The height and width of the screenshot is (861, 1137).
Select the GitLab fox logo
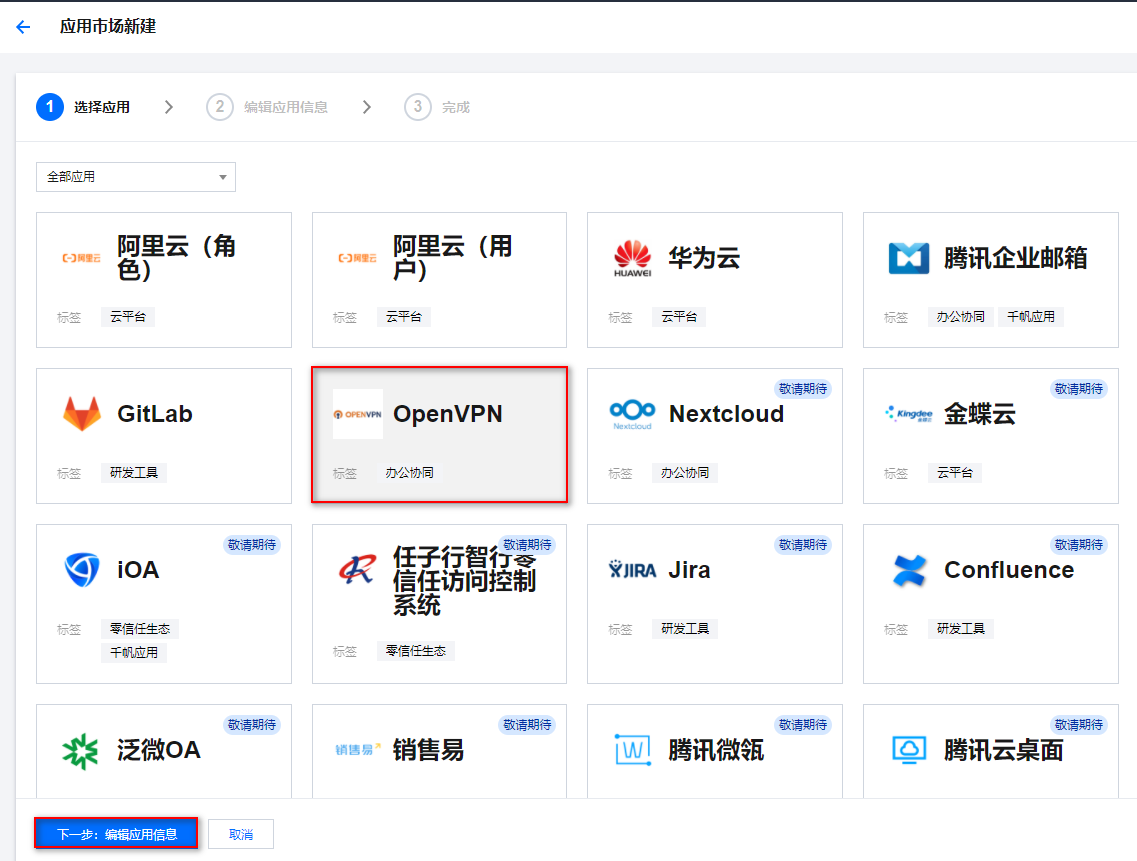82,414
